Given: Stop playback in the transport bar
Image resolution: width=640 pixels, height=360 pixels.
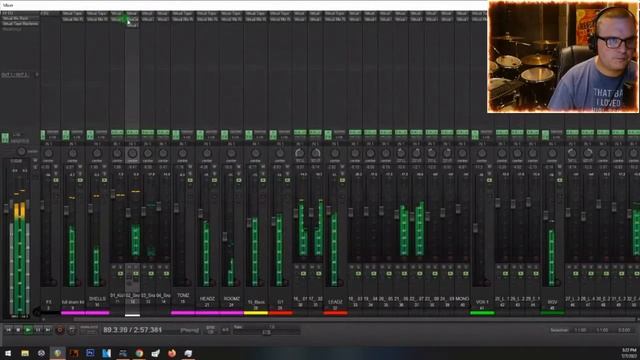Looking at the screenshot, I should pyautogui.click(x=18, y=330).
